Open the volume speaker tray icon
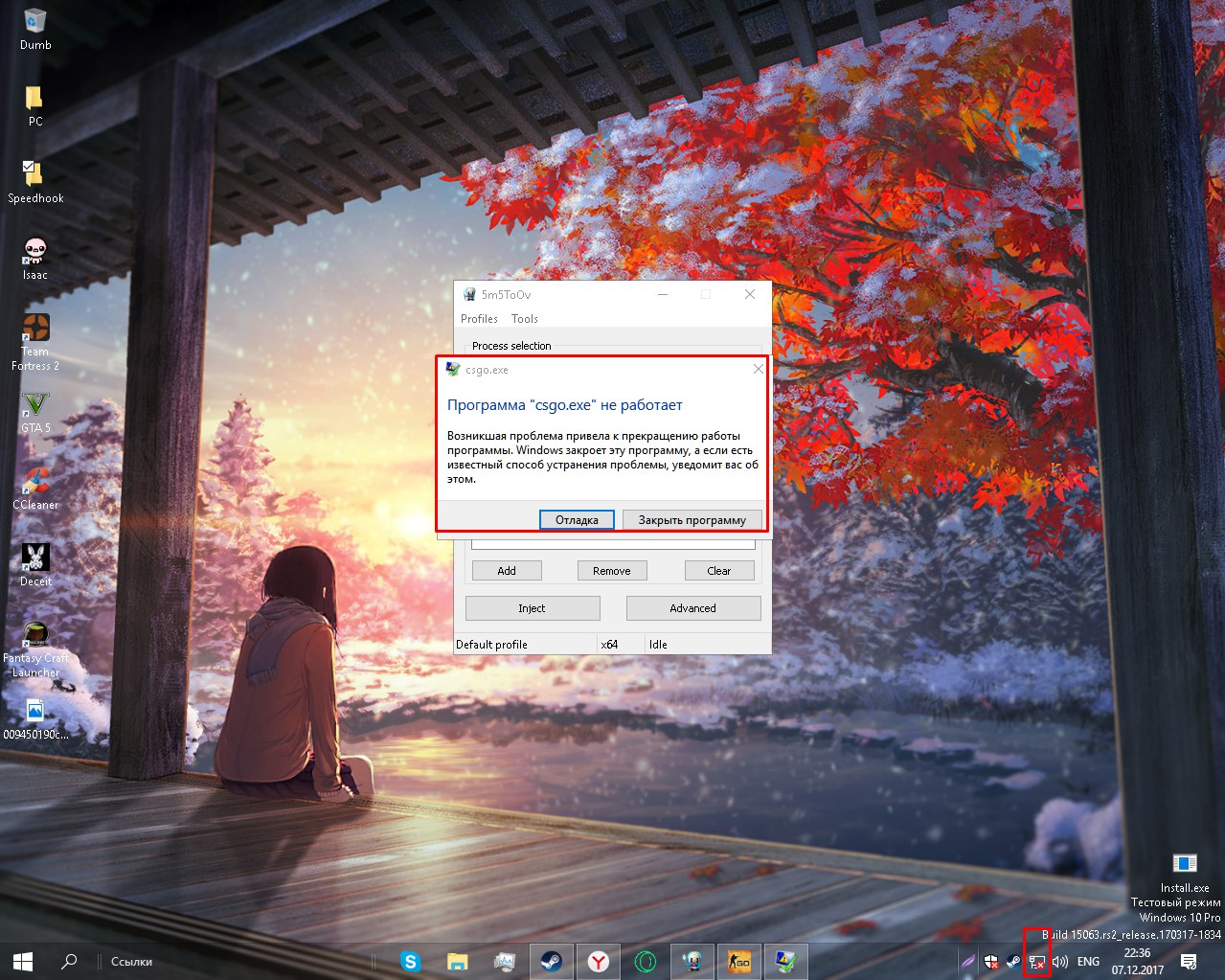Viewport: 1225px width, 980px height. point(1059,962)
